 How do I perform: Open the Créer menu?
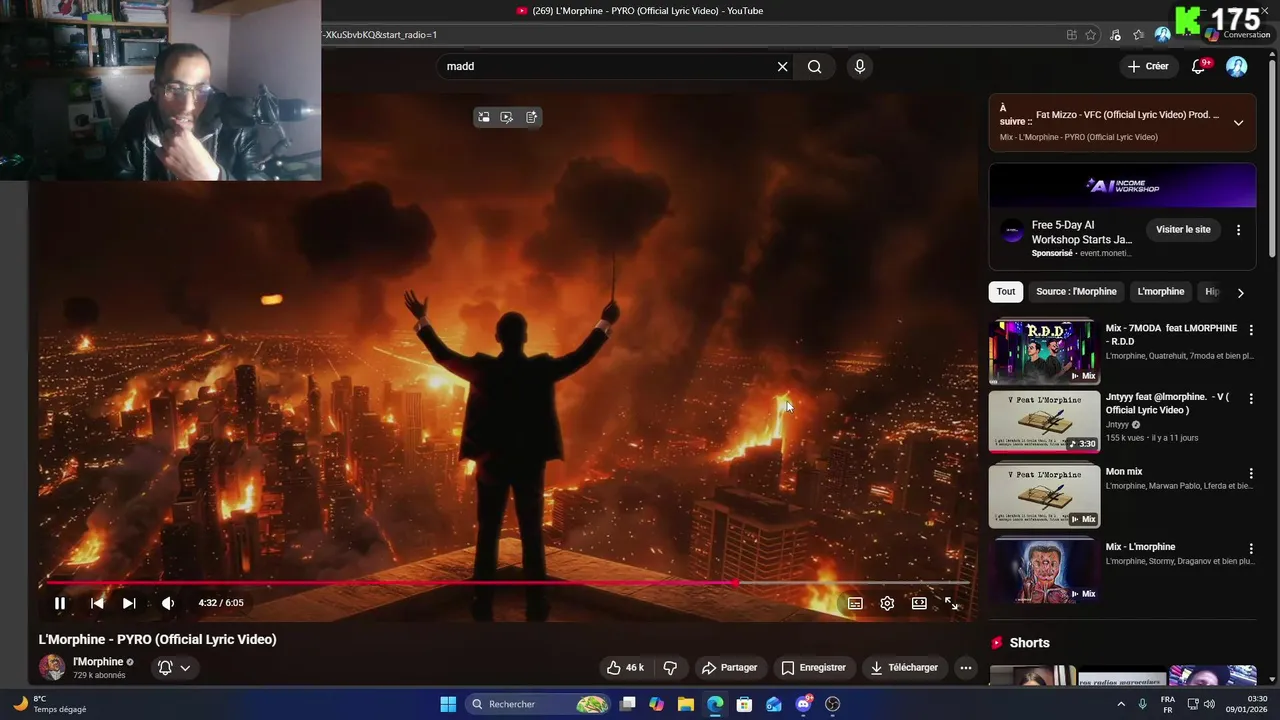pyautogui.click(x=1148, y=66)
